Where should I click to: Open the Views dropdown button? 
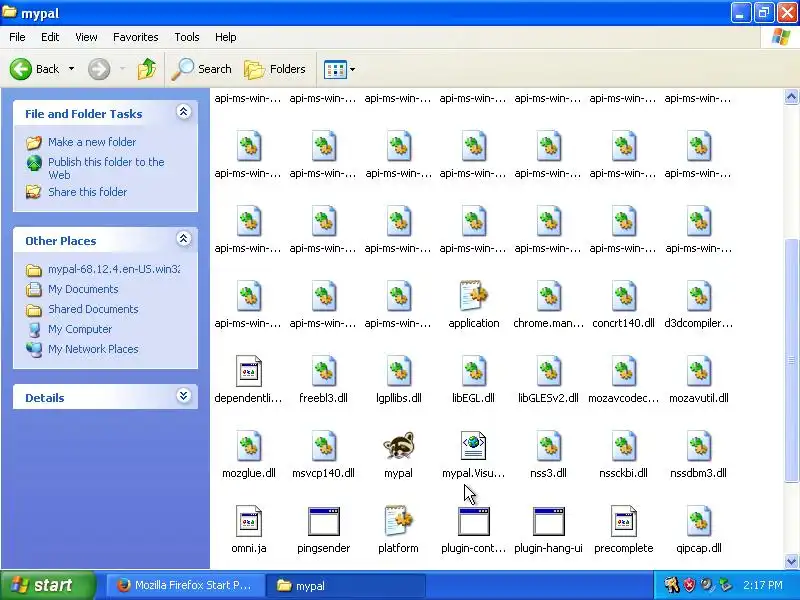339,69
